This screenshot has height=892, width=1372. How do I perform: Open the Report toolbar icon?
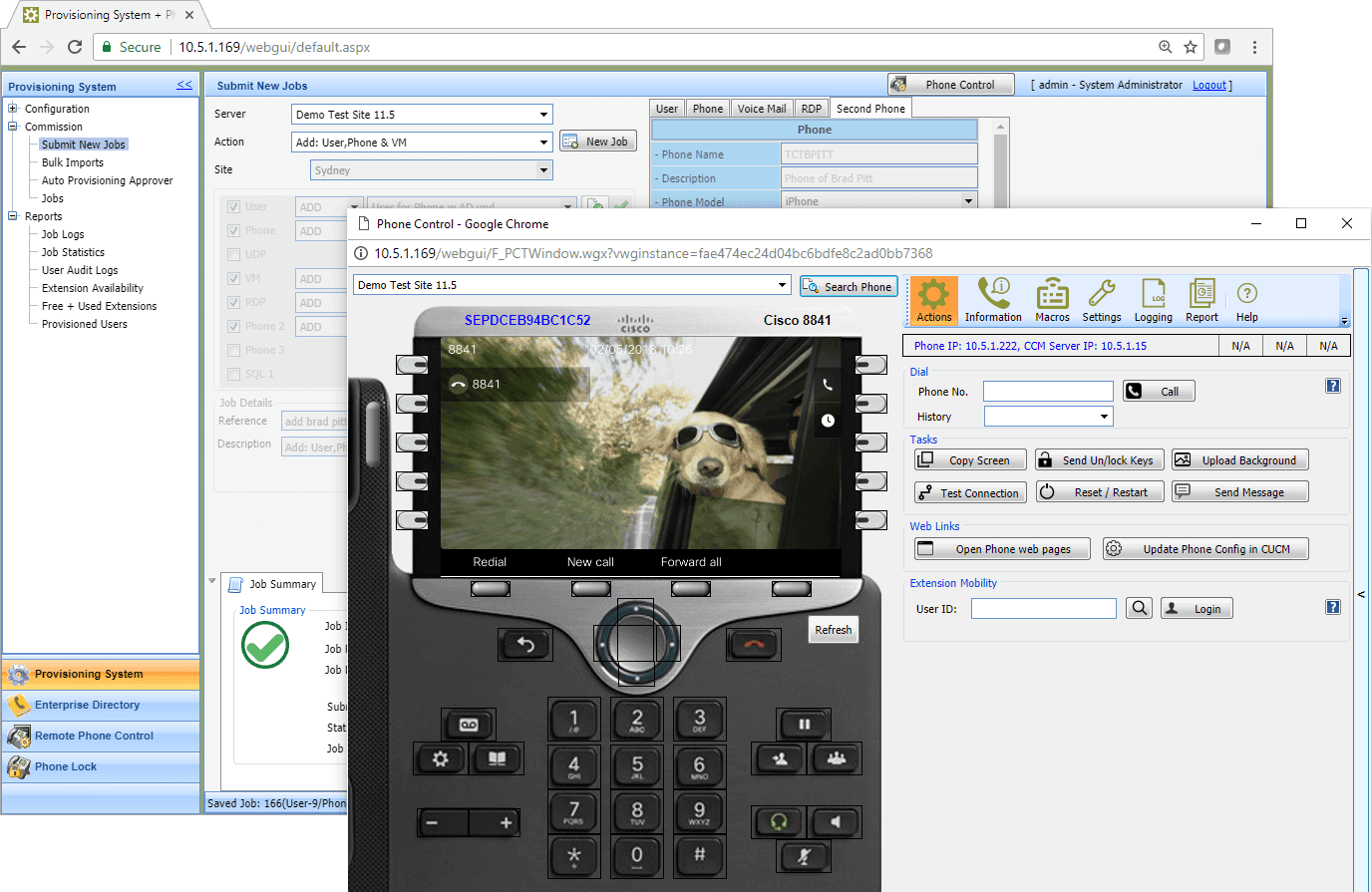coord(1201,300)
